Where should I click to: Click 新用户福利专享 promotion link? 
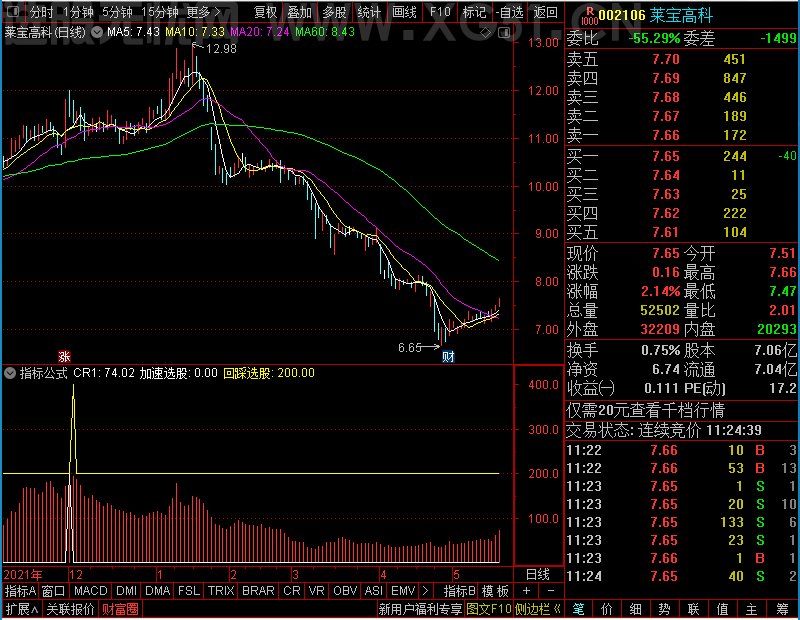[x=420, y=609]
